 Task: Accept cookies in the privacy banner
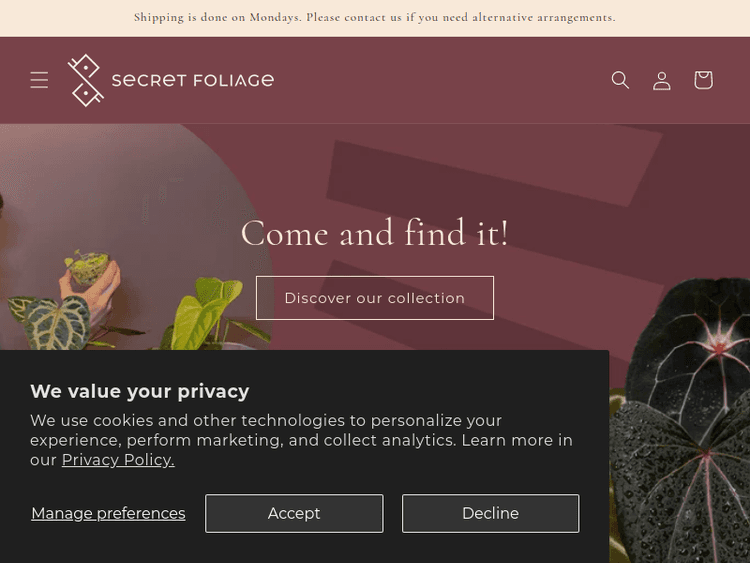pyautogui.click(x=294, y=513)
